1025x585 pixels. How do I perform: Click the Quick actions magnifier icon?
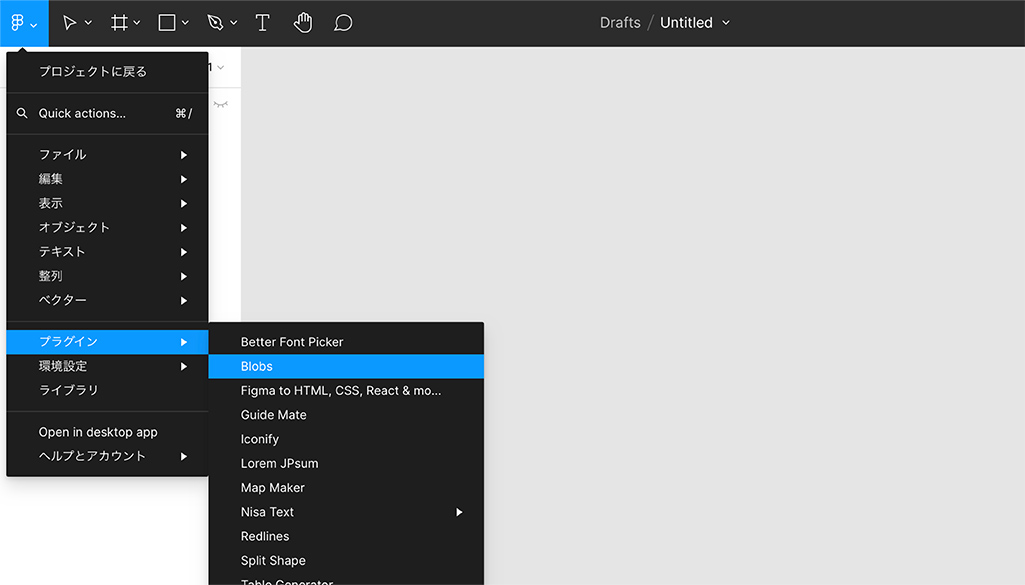tap(22, 113)
